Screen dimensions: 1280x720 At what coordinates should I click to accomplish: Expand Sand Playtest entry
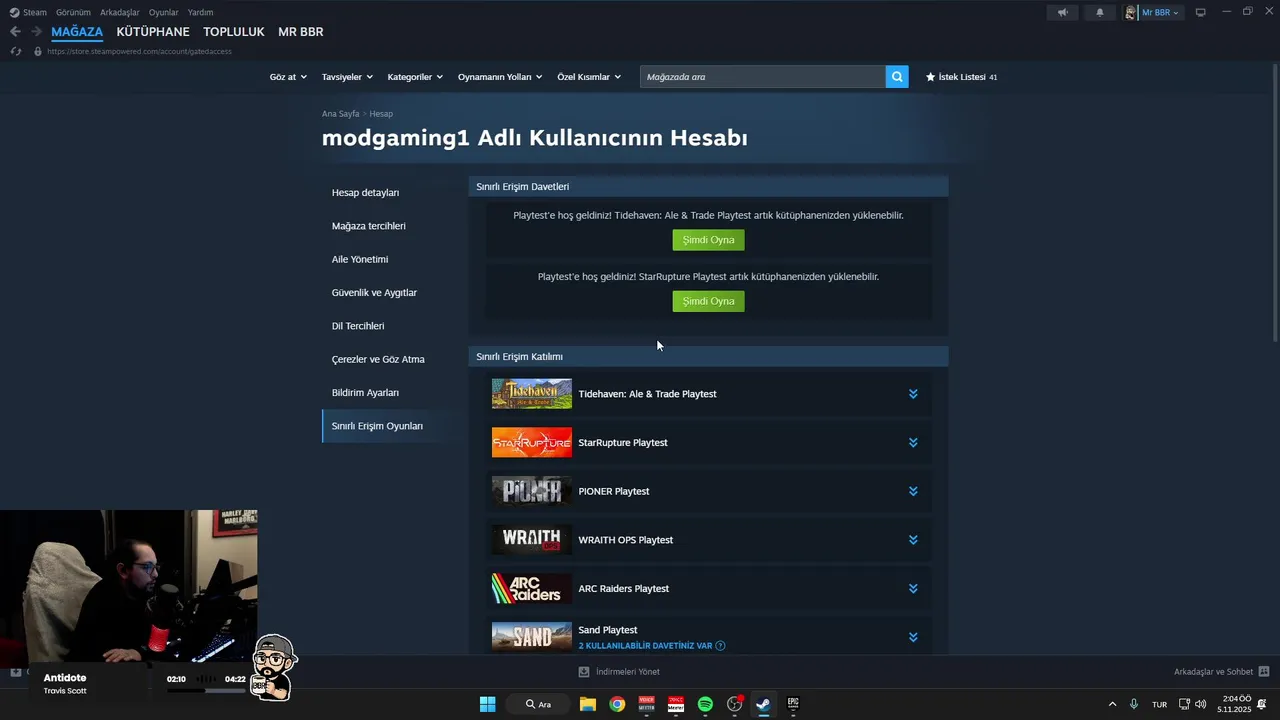pos(913,637)
